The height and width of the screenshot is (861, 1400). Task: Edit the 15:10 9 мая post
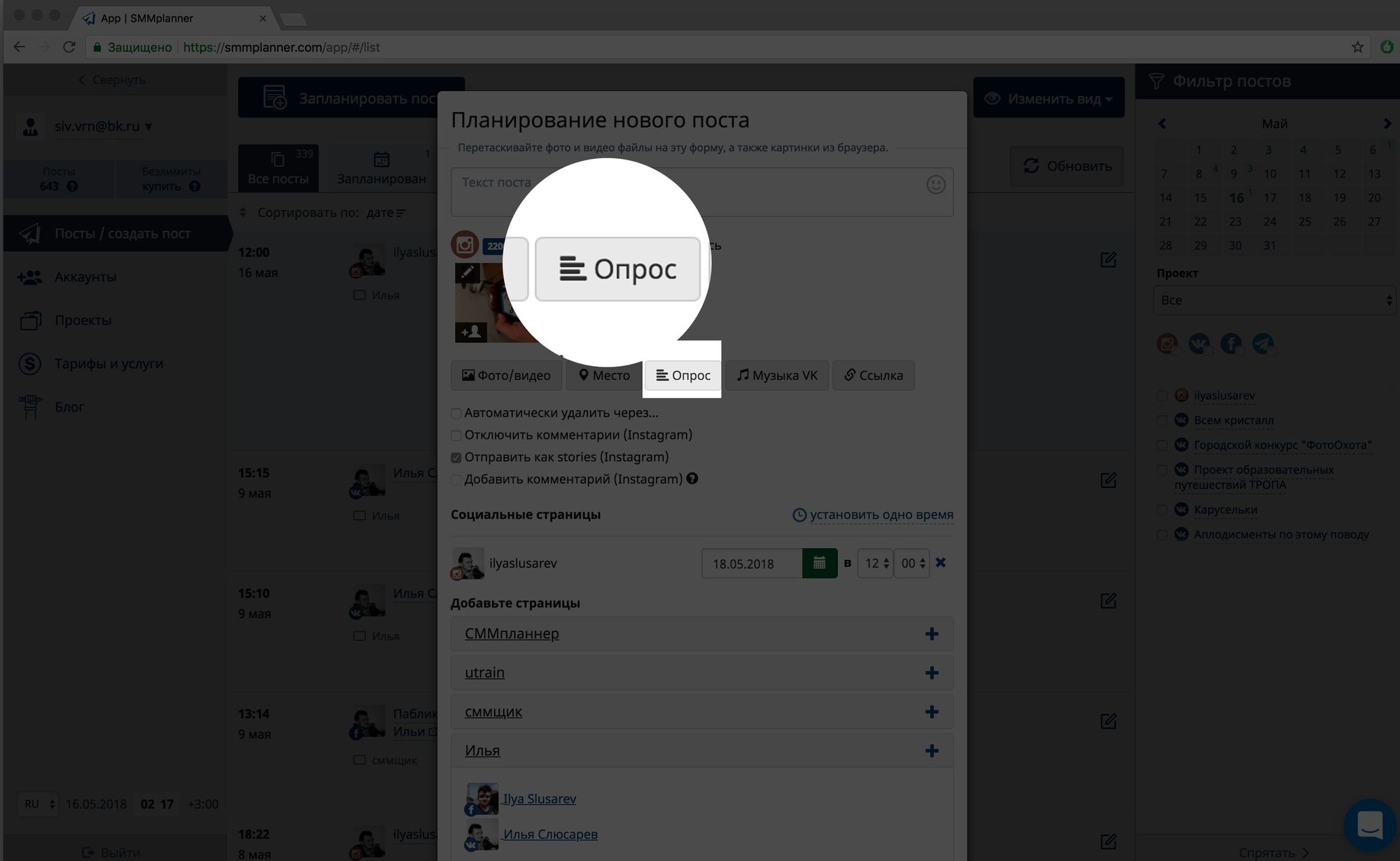pyautogui.click(x=1108, y=601)
